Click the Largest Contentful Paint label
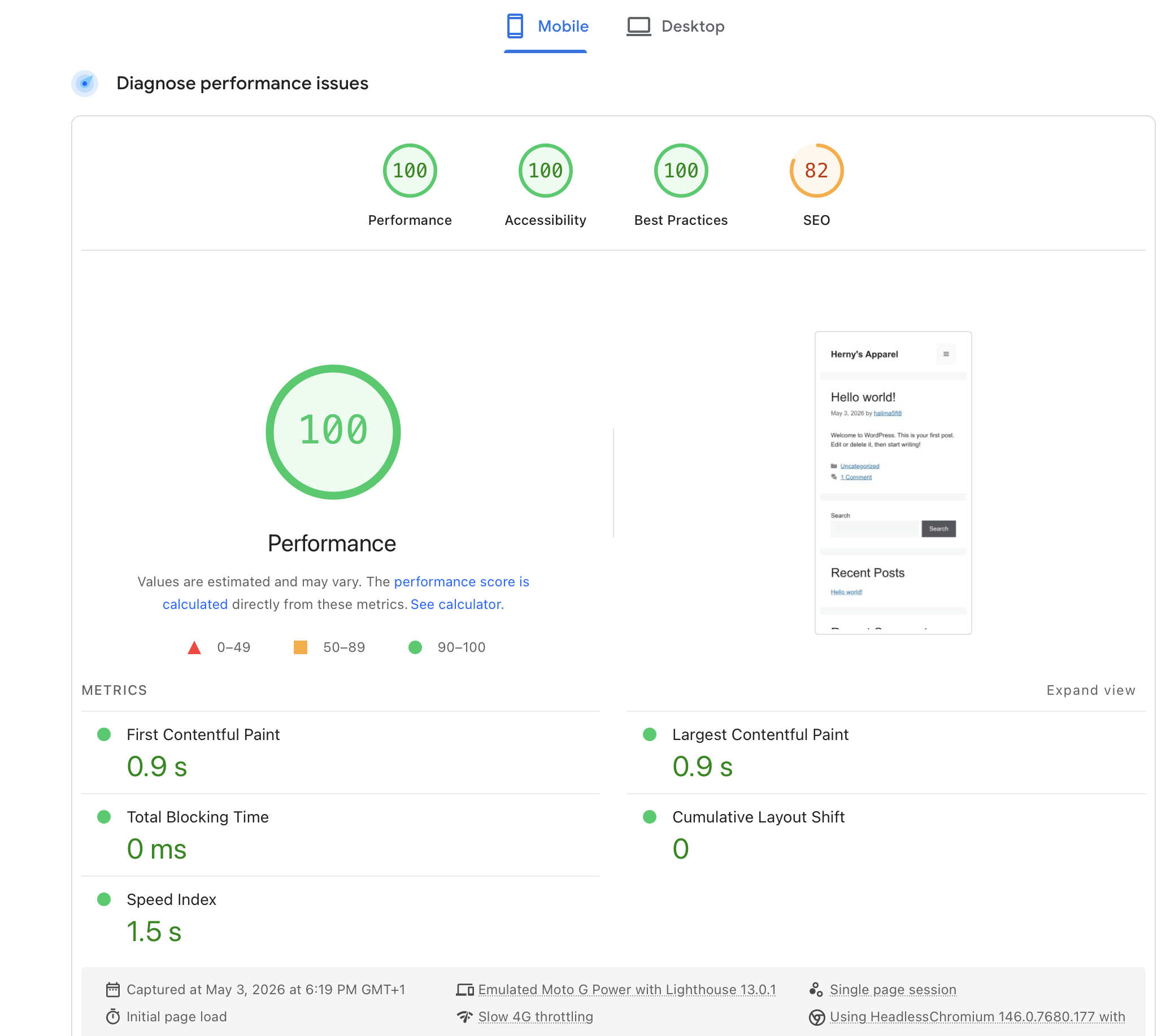The width and height of the screenshot is (1166, 1036). coord(760,734)
